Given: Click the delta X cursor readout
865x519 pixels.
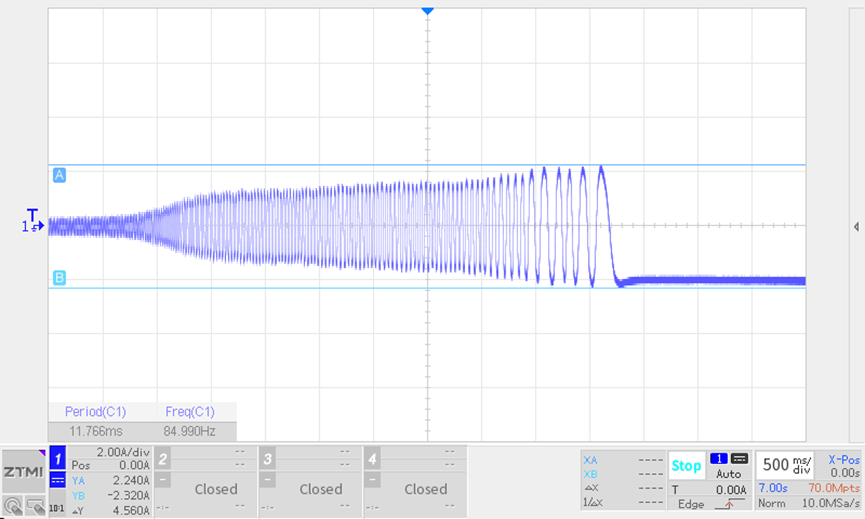Looking at the screenshot, I should click(x=623, y=488).
